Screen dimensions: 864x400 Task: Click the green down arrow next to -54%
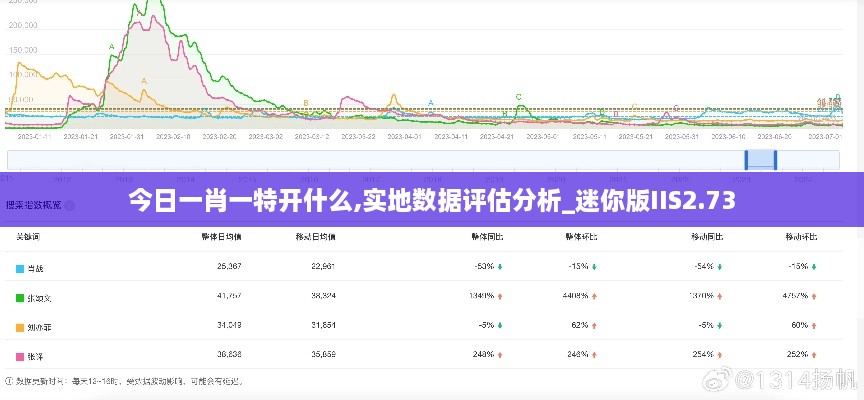[719, 267]
